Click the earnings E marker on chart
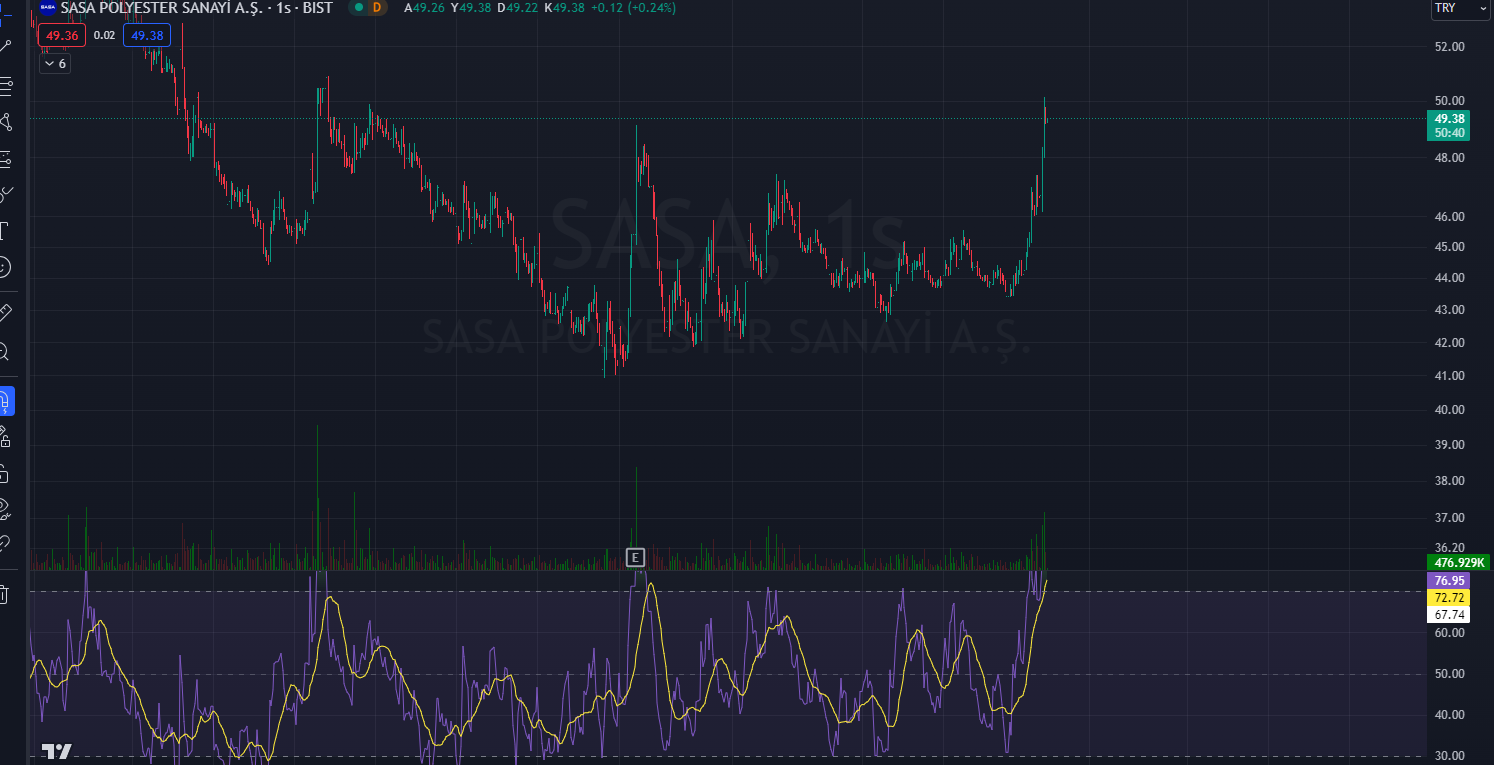 click(x=635, y=557)
